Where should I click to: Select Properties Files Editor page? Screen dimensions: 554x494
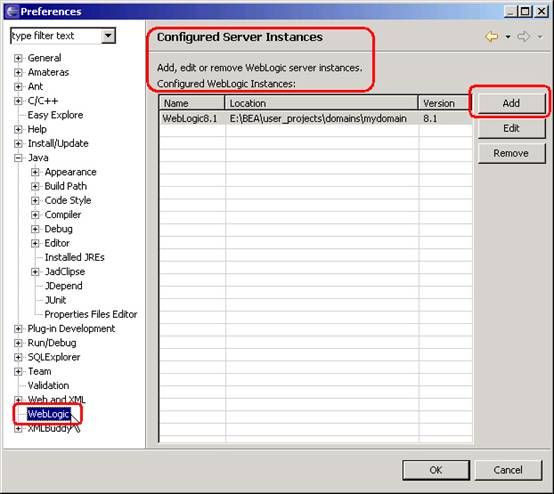(91, 314)
